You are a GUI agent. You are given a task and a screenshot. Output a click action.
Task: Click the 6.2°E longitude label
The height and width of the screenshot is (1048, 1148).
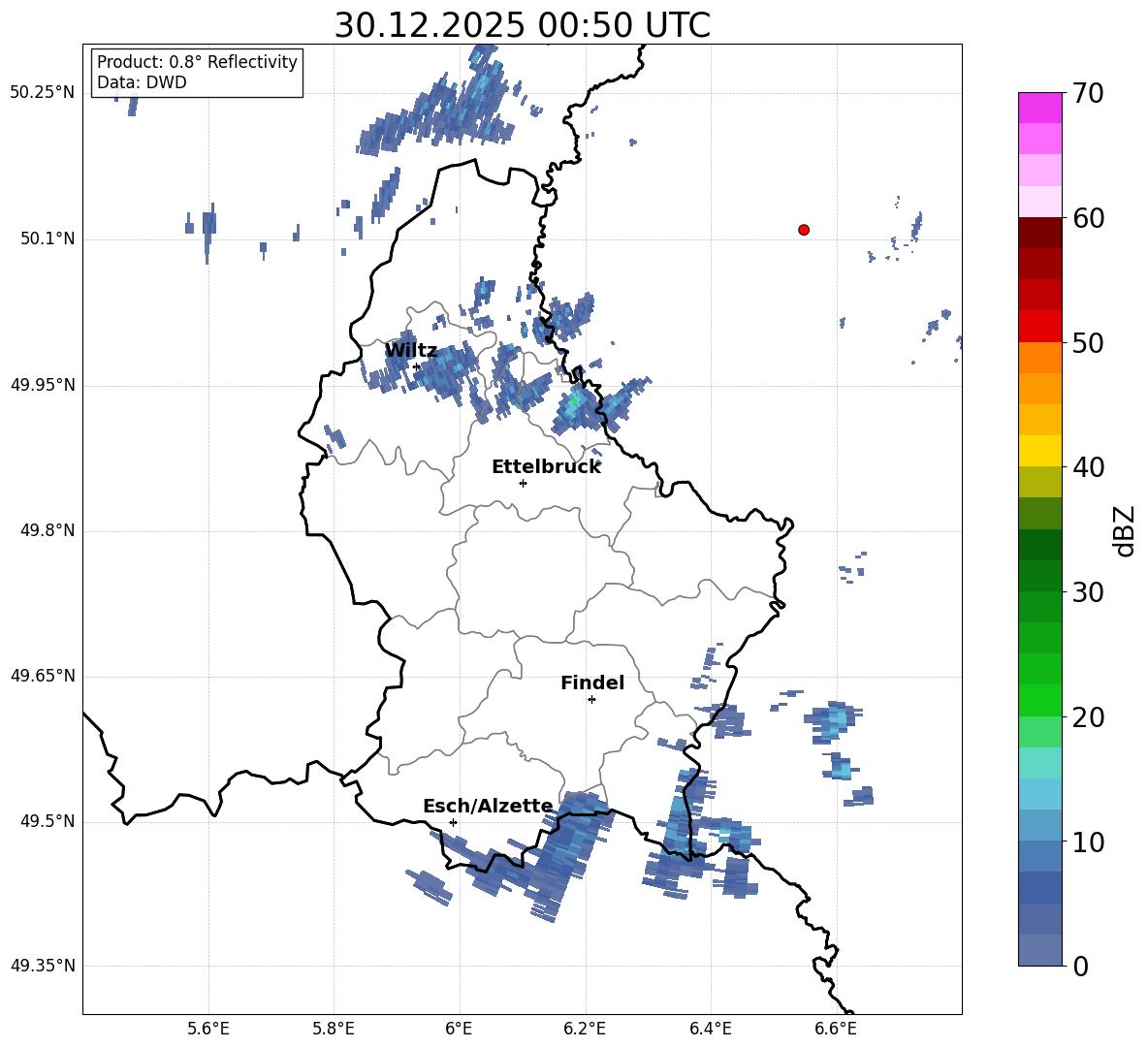tap(585, 1029)
